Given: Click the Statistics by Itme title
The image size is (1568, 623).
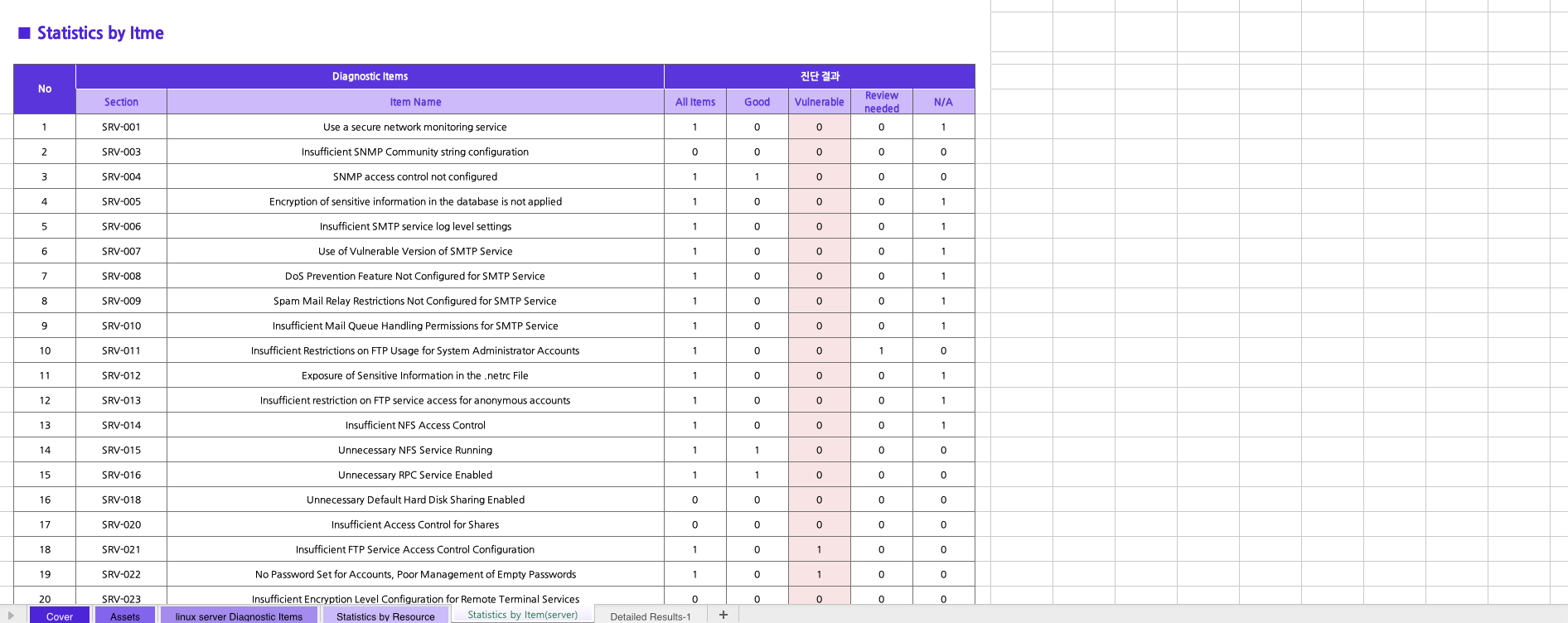Looking at the screenshot, I should (100, 33).
